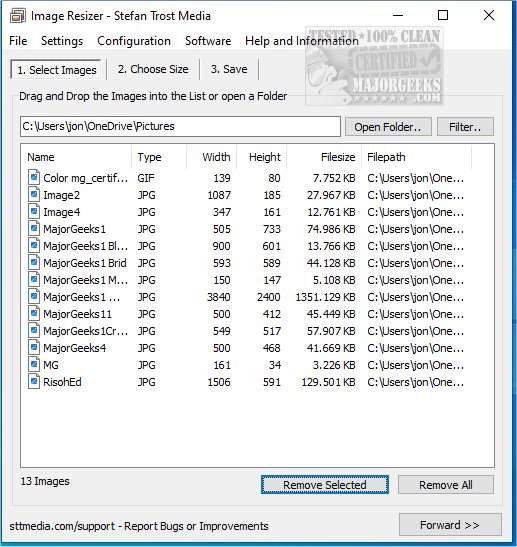517x547 pixels.
Task: Proceed with the Forward >> button
Action: point(450,525)
